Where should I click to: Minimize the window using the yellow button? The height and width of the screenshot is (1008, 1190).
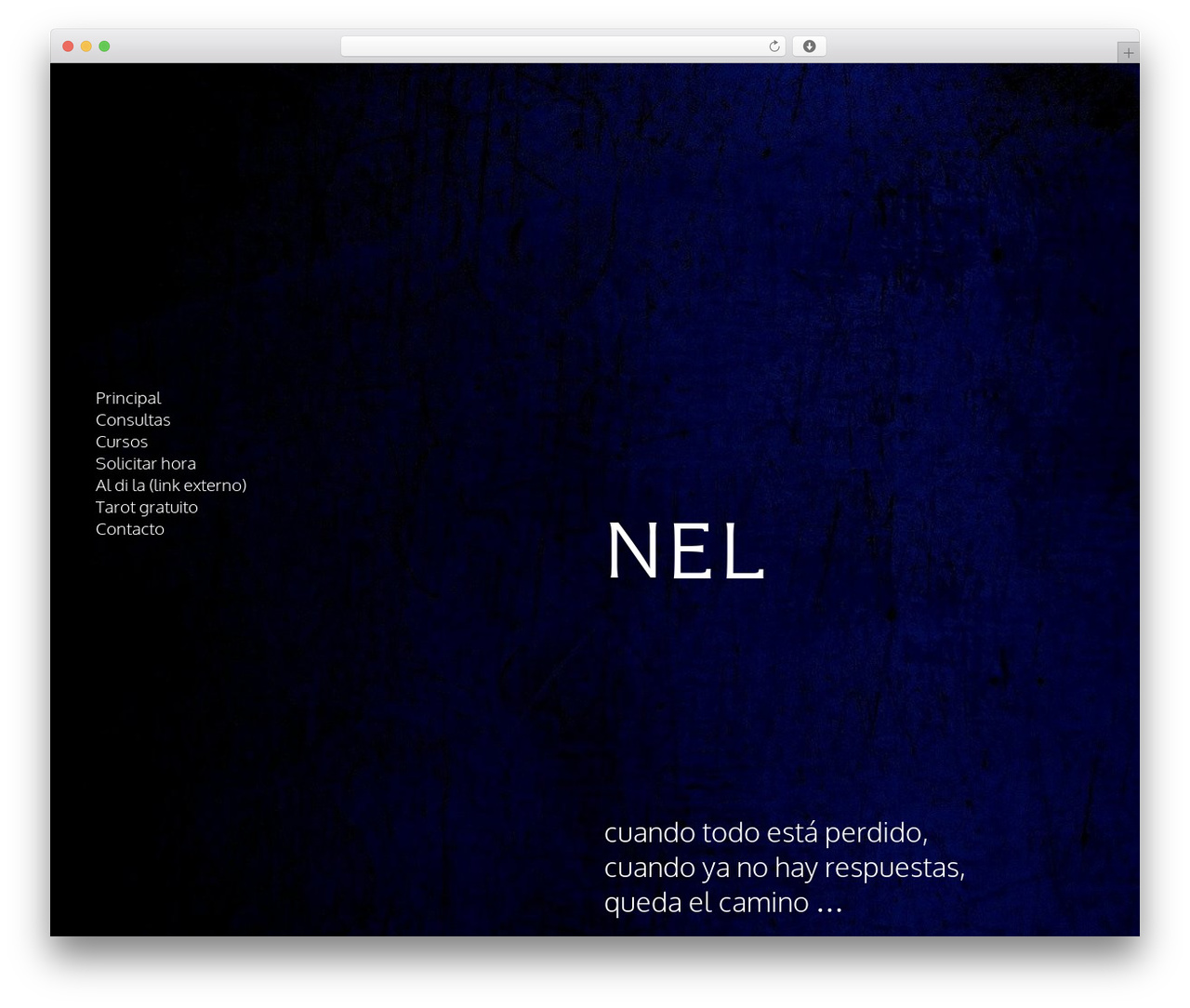tap(86, 46)
